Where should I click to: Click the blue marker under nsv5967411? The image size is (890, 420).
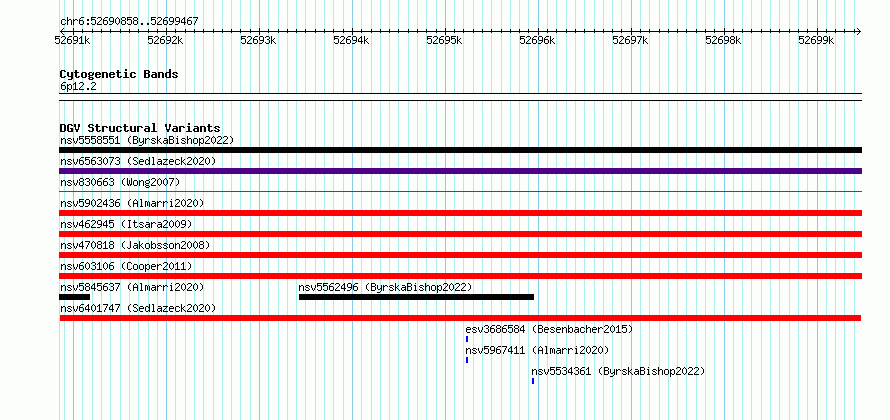point(467,360)
